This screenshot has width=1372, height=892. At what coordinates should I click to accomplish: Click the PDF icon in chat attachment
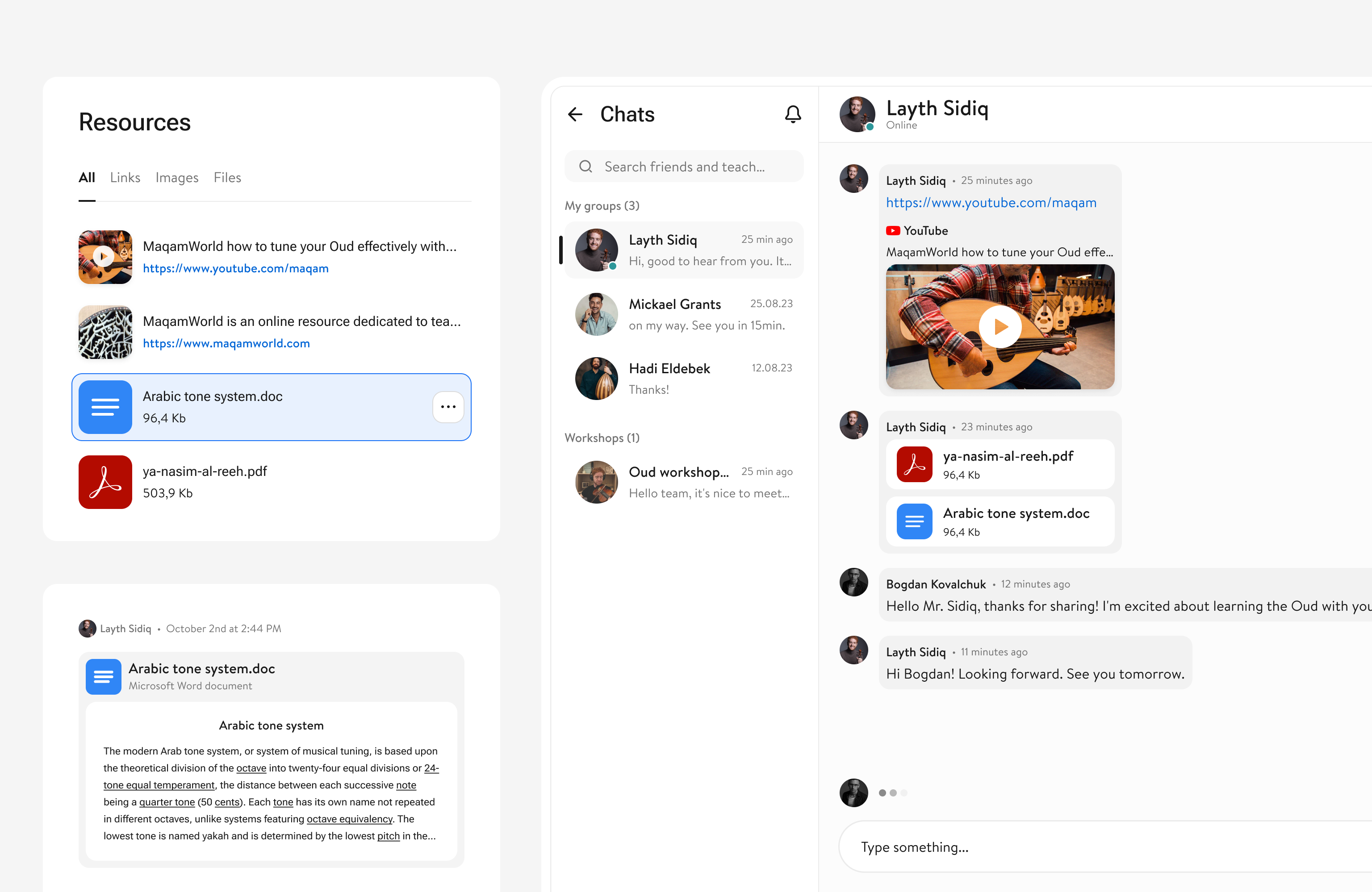click(914, 464)
